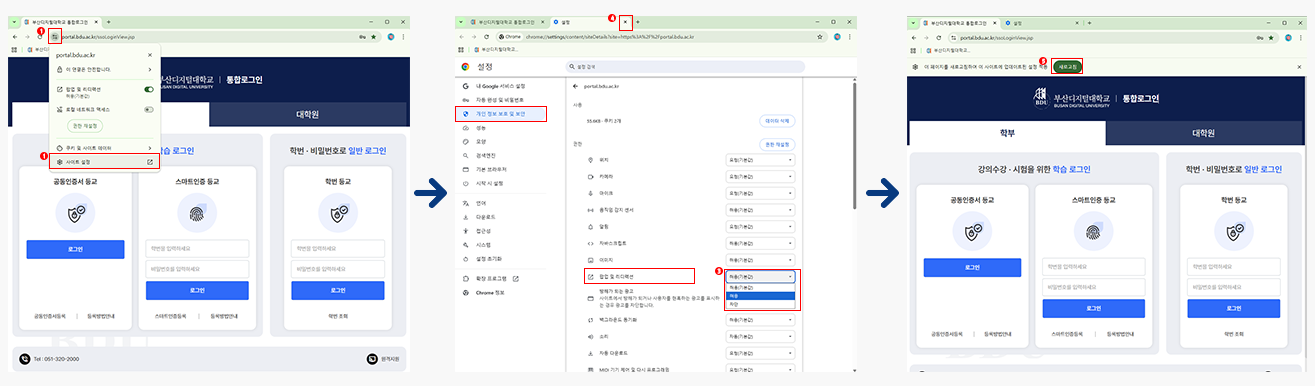1315x386 pixels.
Task: Choose 차단 option in the open popup dropdown
Action: (x=761, y=304)
